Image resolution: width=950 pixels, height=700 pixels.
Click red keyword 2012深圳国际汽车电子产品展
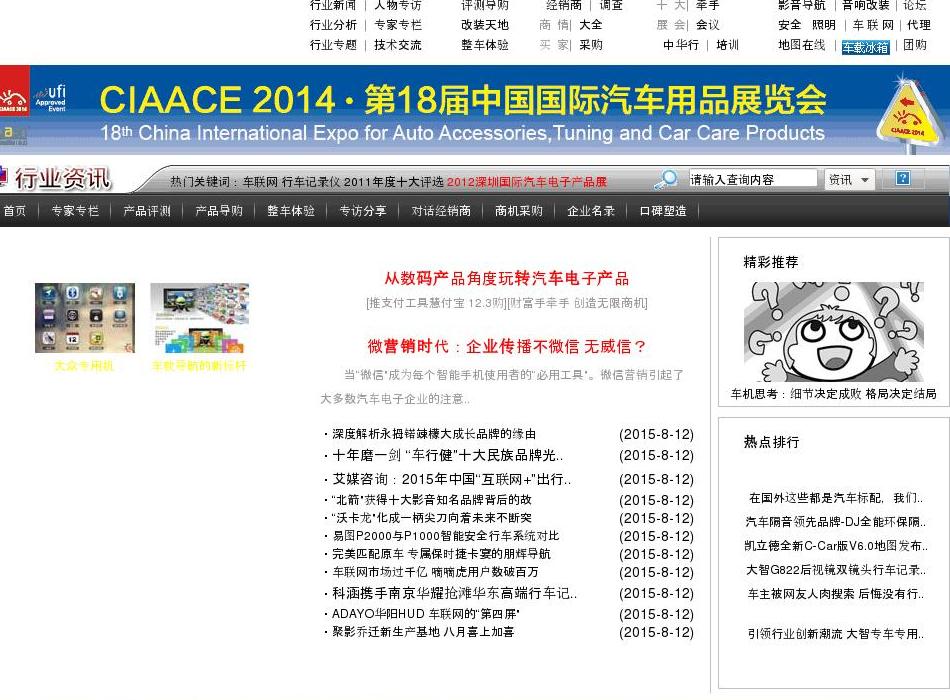[526, 182]
